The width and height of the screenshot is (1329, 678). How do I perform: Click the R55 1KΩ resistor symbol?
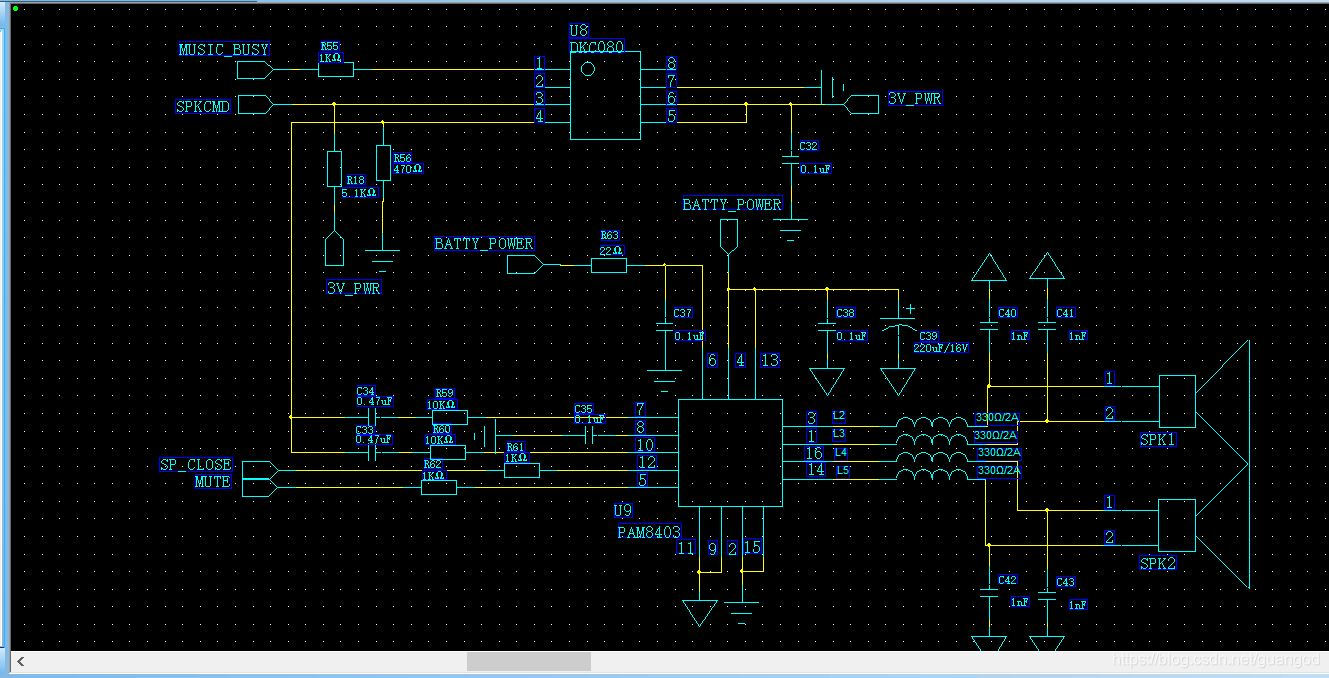tap(335, 69)
